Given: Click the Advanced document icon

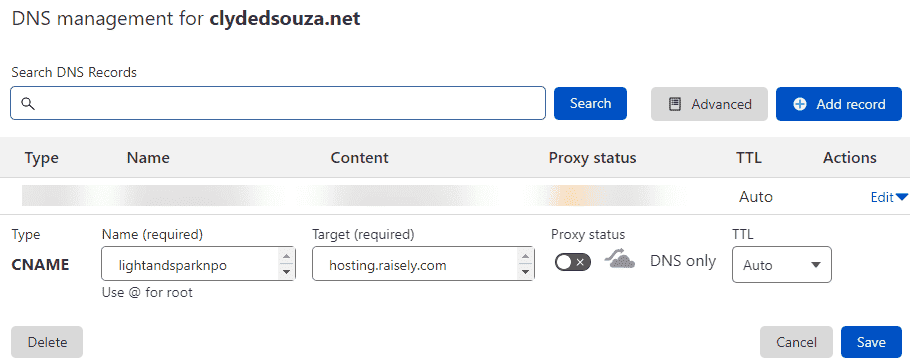Looking at the screenshot, I should click(674, 104).
